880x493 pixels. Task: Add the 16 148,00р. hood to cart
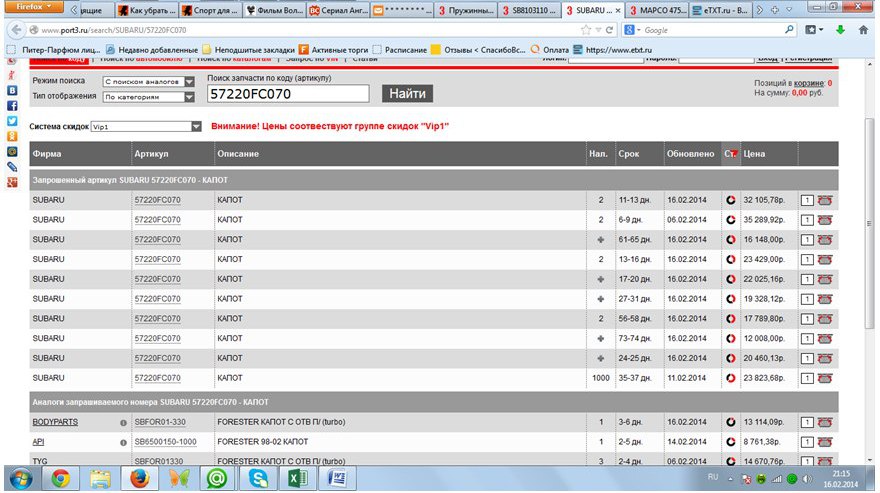(x=824, y=240)
